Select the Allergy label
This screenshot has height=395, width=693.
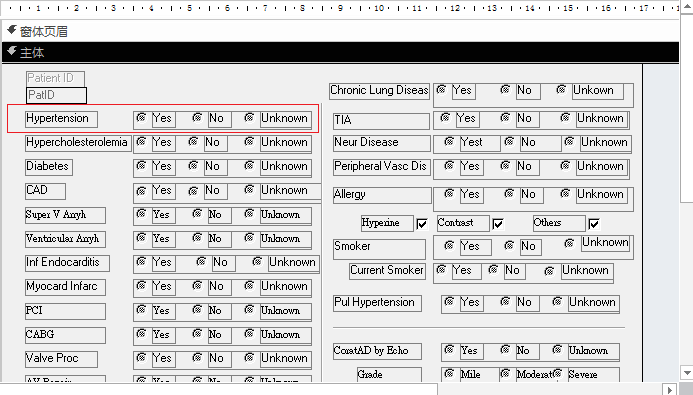click(x=382, y=195)
